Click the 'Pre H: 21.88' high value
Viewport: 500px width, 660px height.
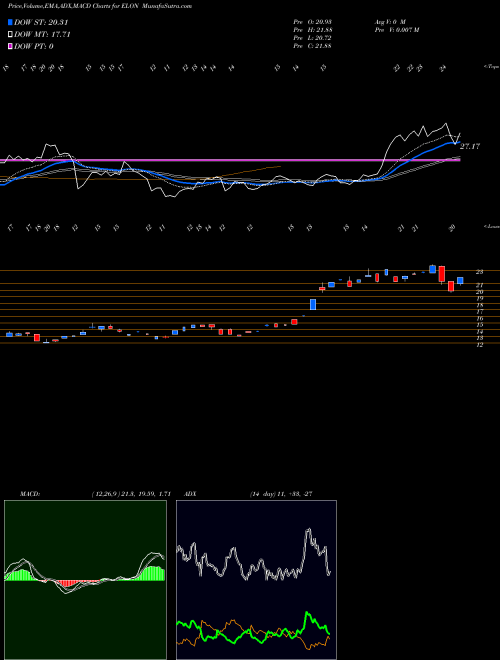point(312,30)
